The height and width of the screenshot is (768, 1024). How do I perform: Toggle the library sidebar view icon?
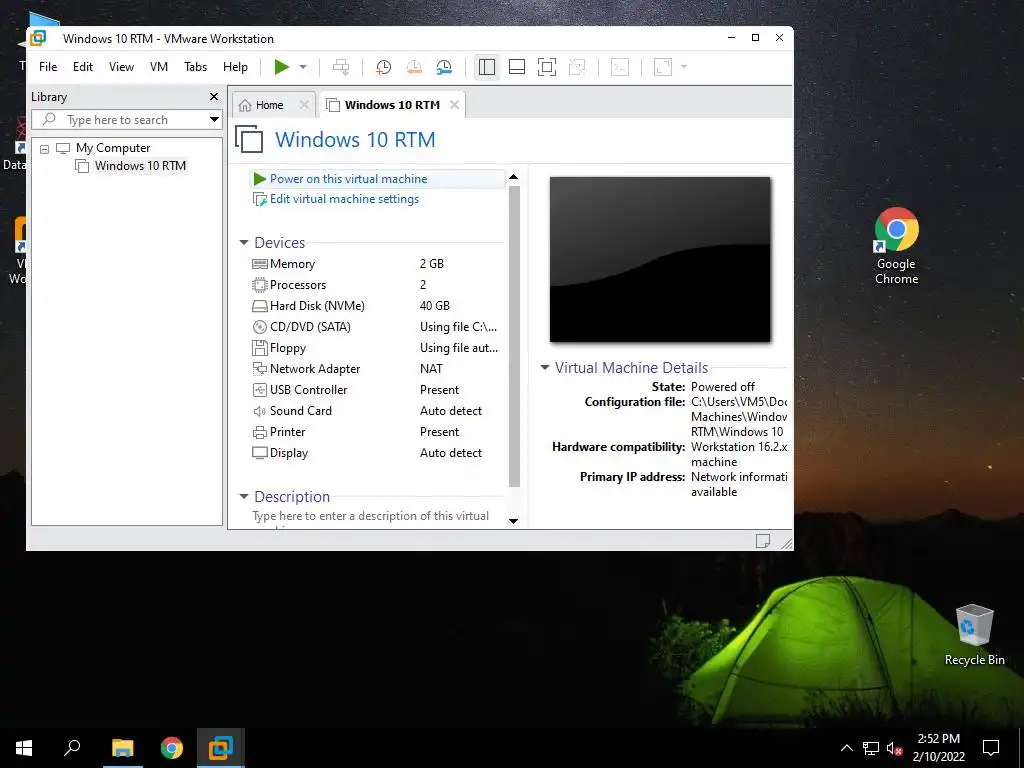click(x=487, y=67)
